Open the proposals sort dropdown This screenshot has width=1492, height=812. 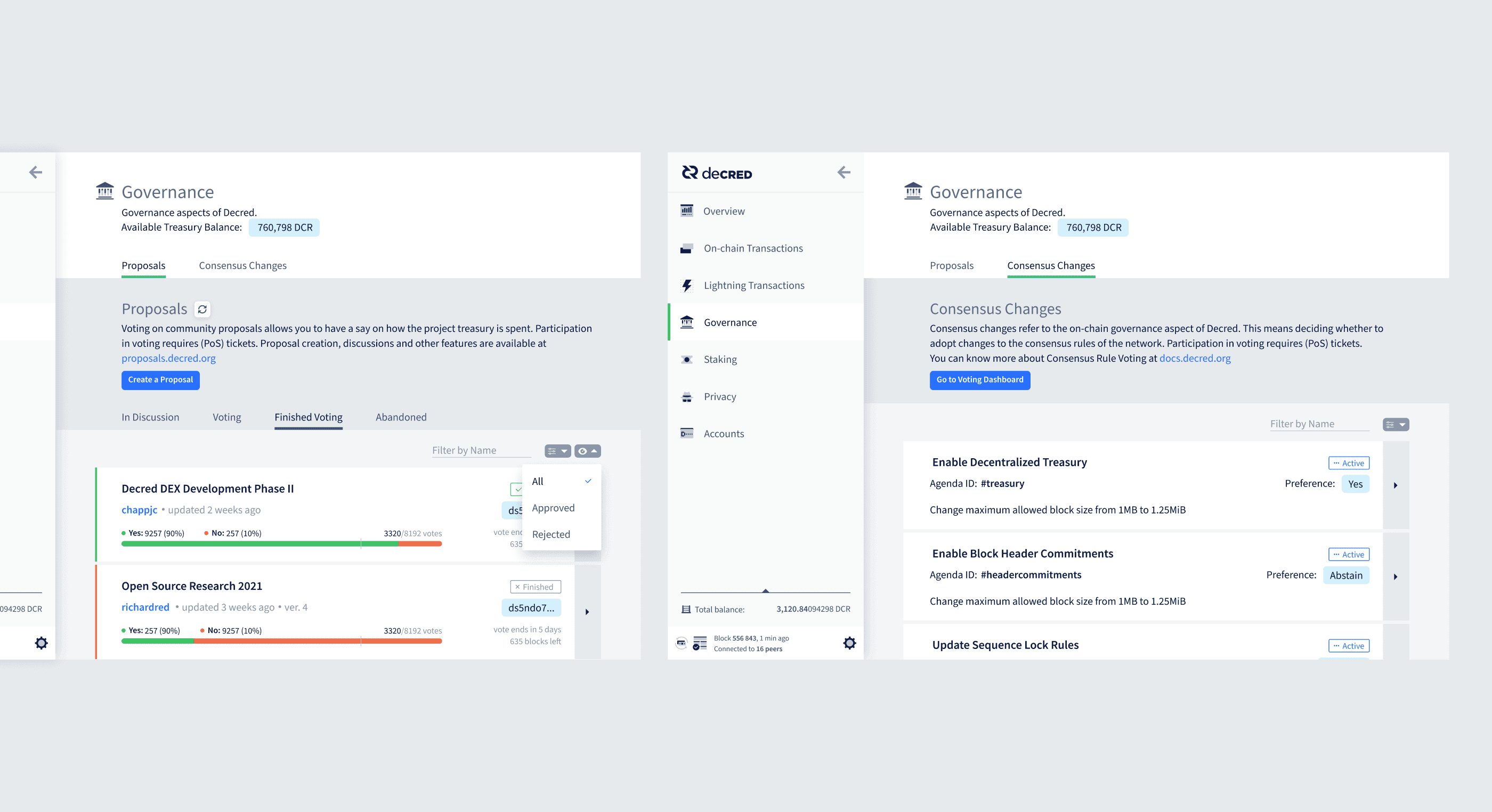557,451
